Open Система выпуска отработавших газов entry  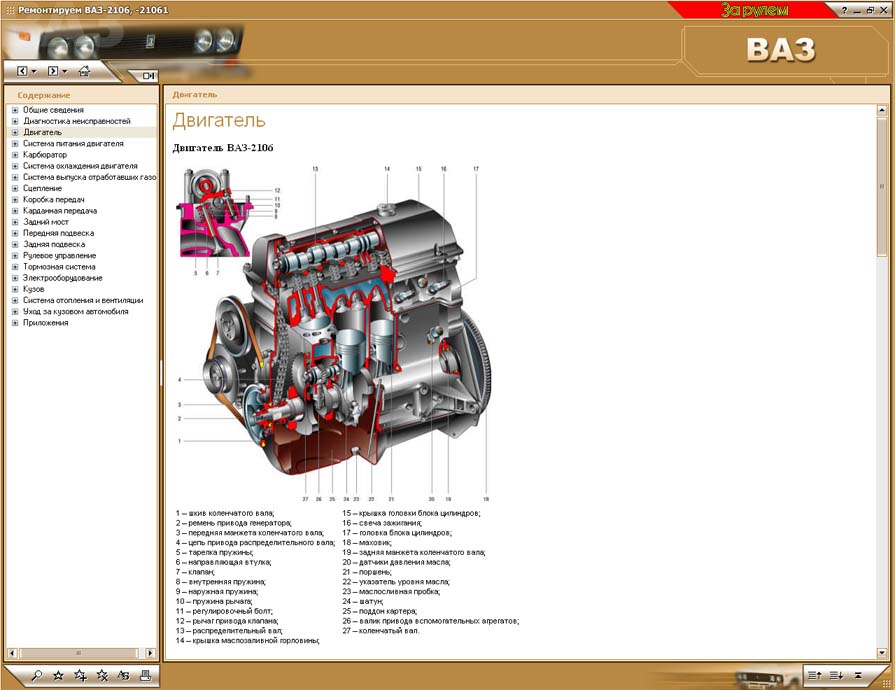click(x=89, y=177)
